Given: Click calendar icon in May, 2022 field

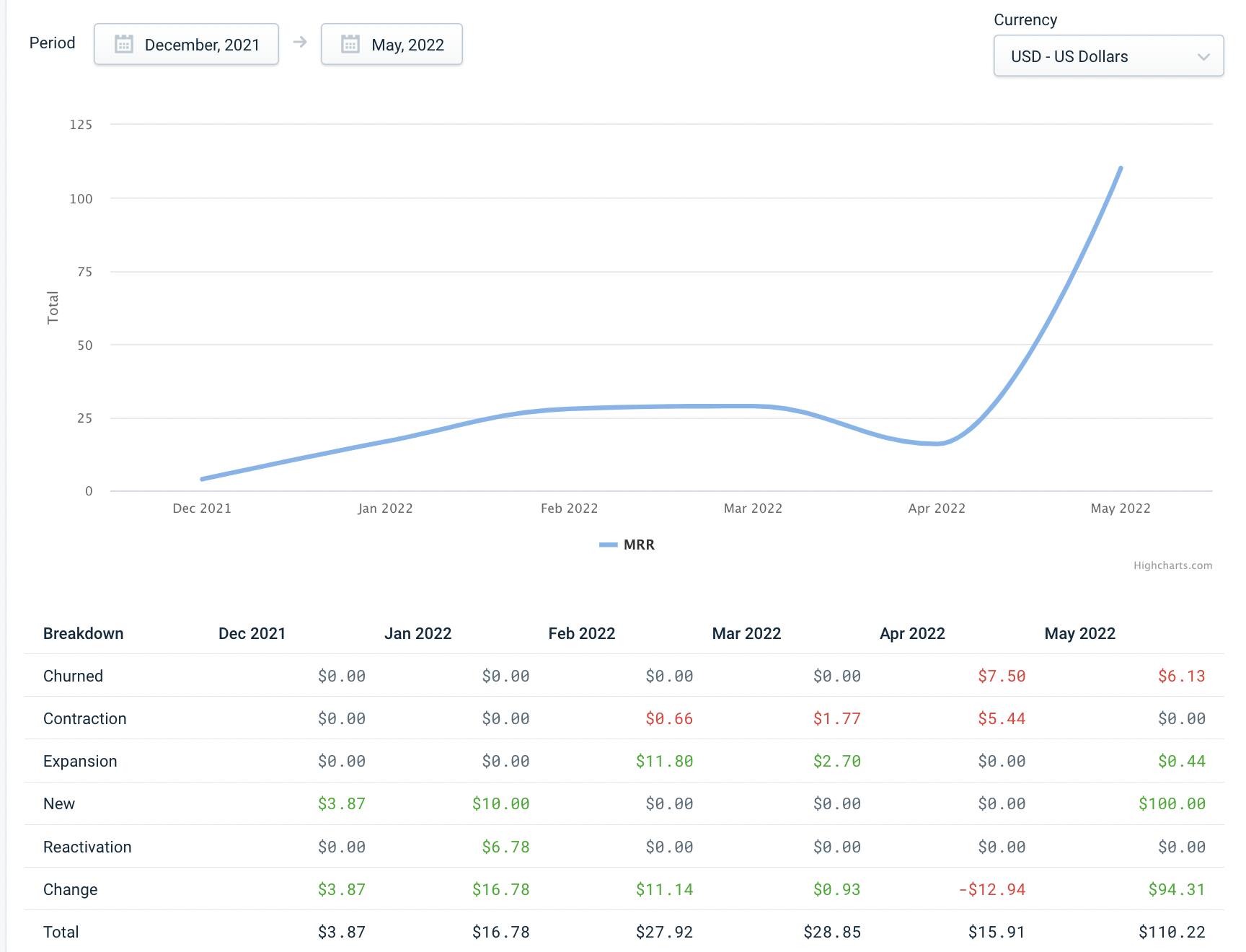Looking at the screenshot, I should point(350,45).
